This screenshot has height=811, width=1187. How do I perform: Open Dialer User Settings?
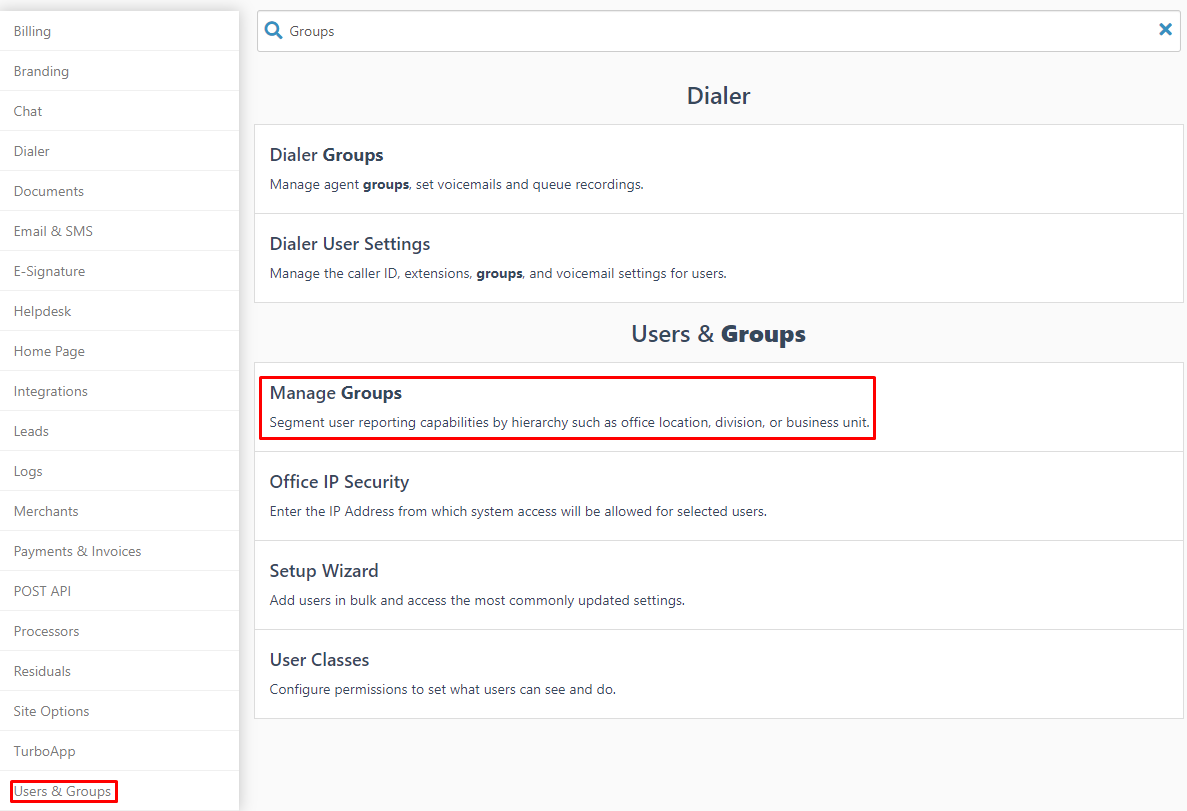(x=718, y=258)
